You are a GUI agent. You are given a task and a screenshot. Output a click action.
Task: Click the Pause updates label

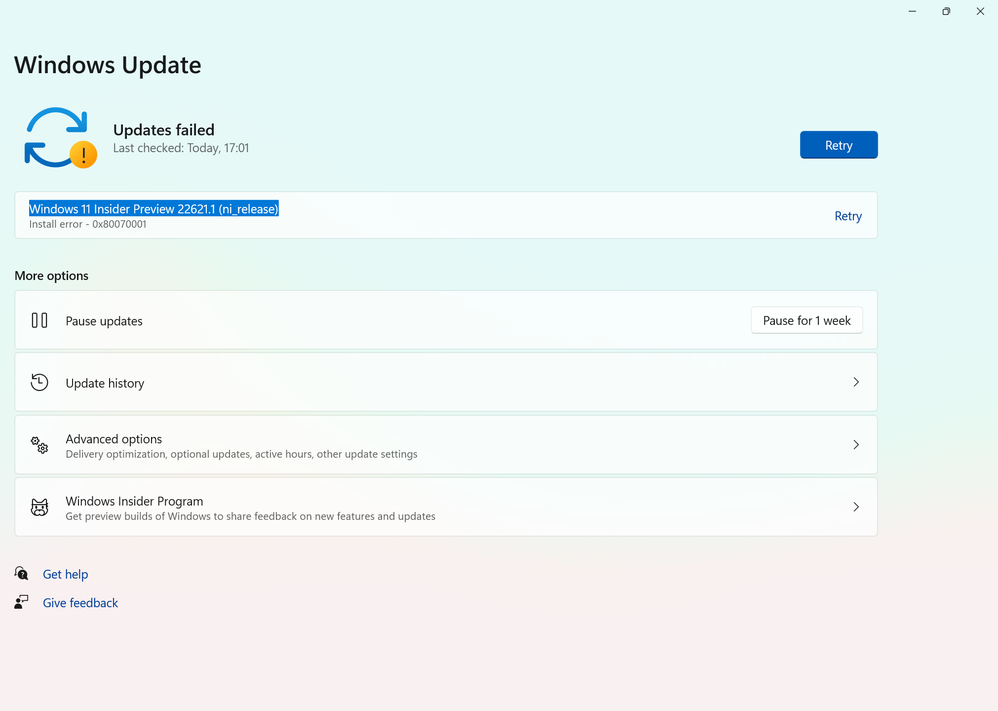(104, 321)
